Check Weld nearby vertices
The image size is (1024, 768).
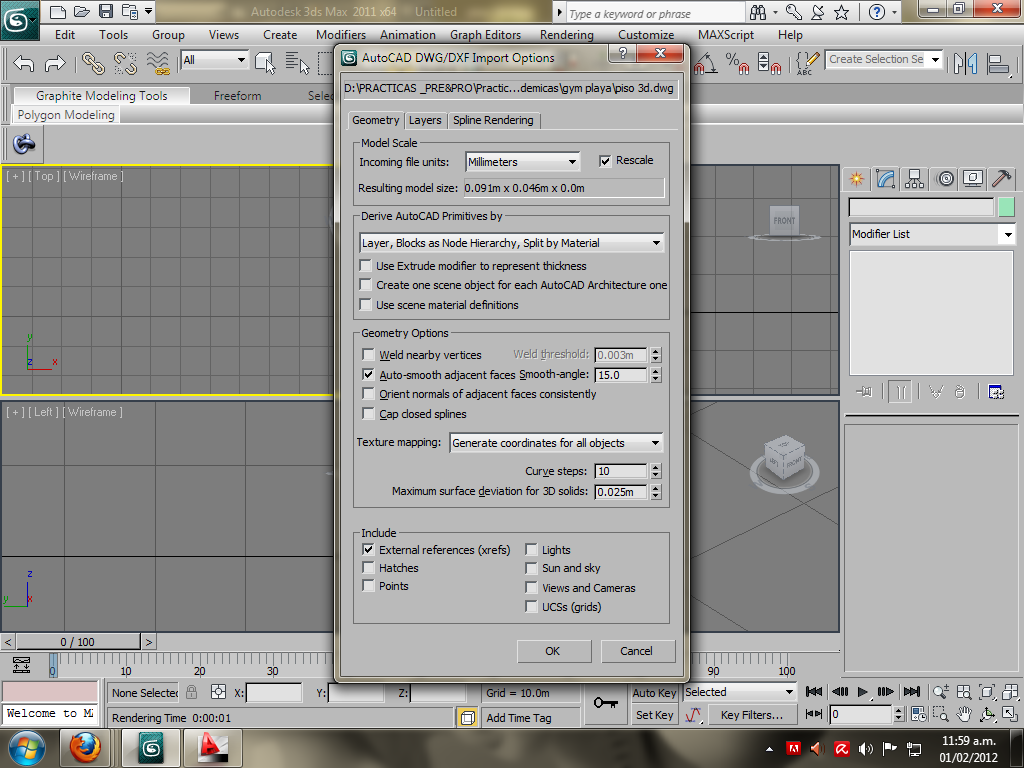368,355
